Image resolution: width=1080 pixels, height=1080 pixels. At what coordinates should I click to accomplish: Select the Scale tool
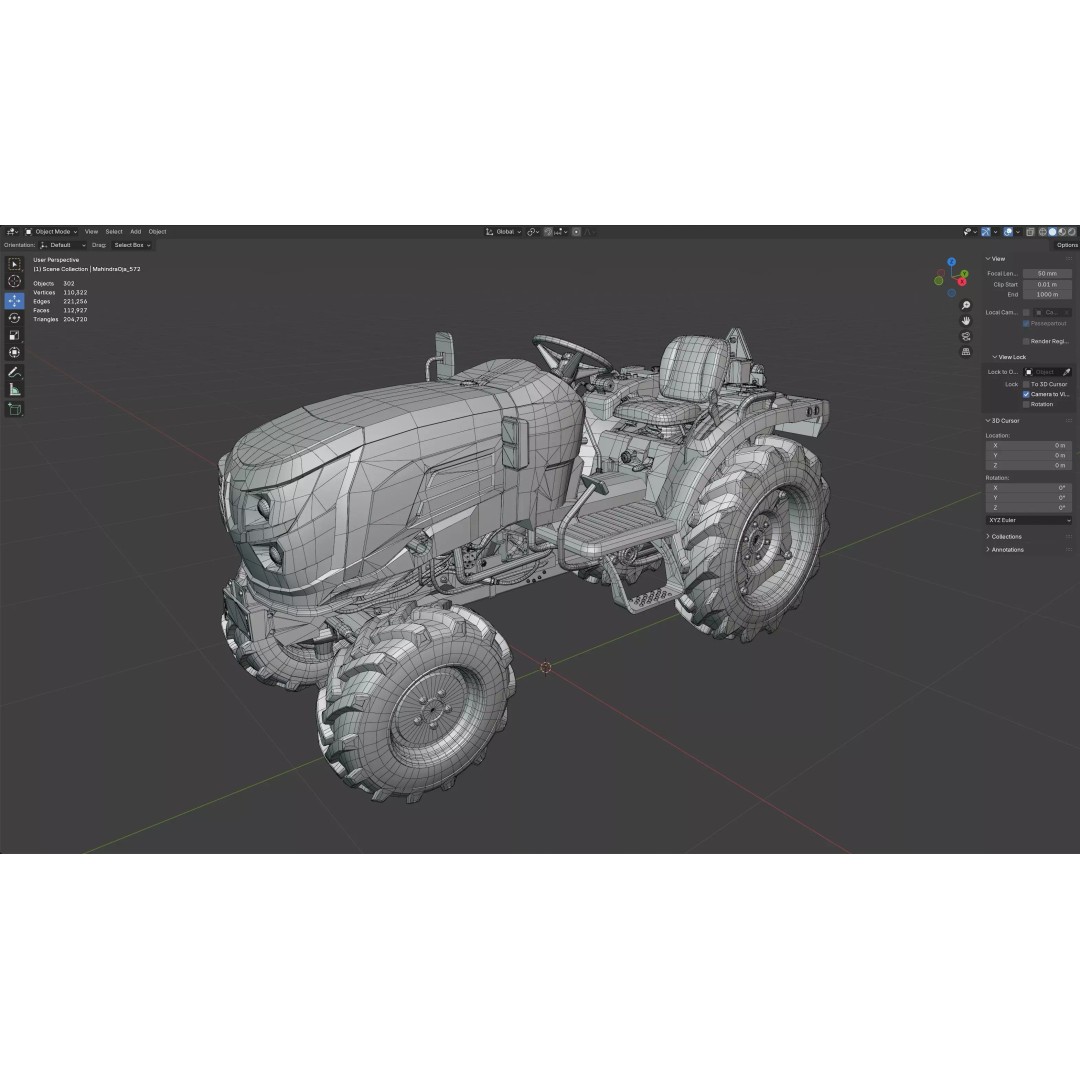click(x=14, y=334)
